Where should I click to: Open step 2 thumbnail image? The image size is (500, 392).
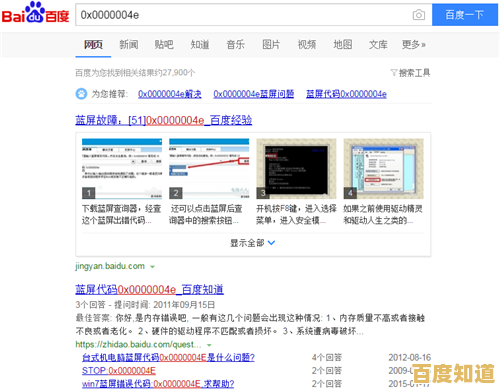pos(209,169)
